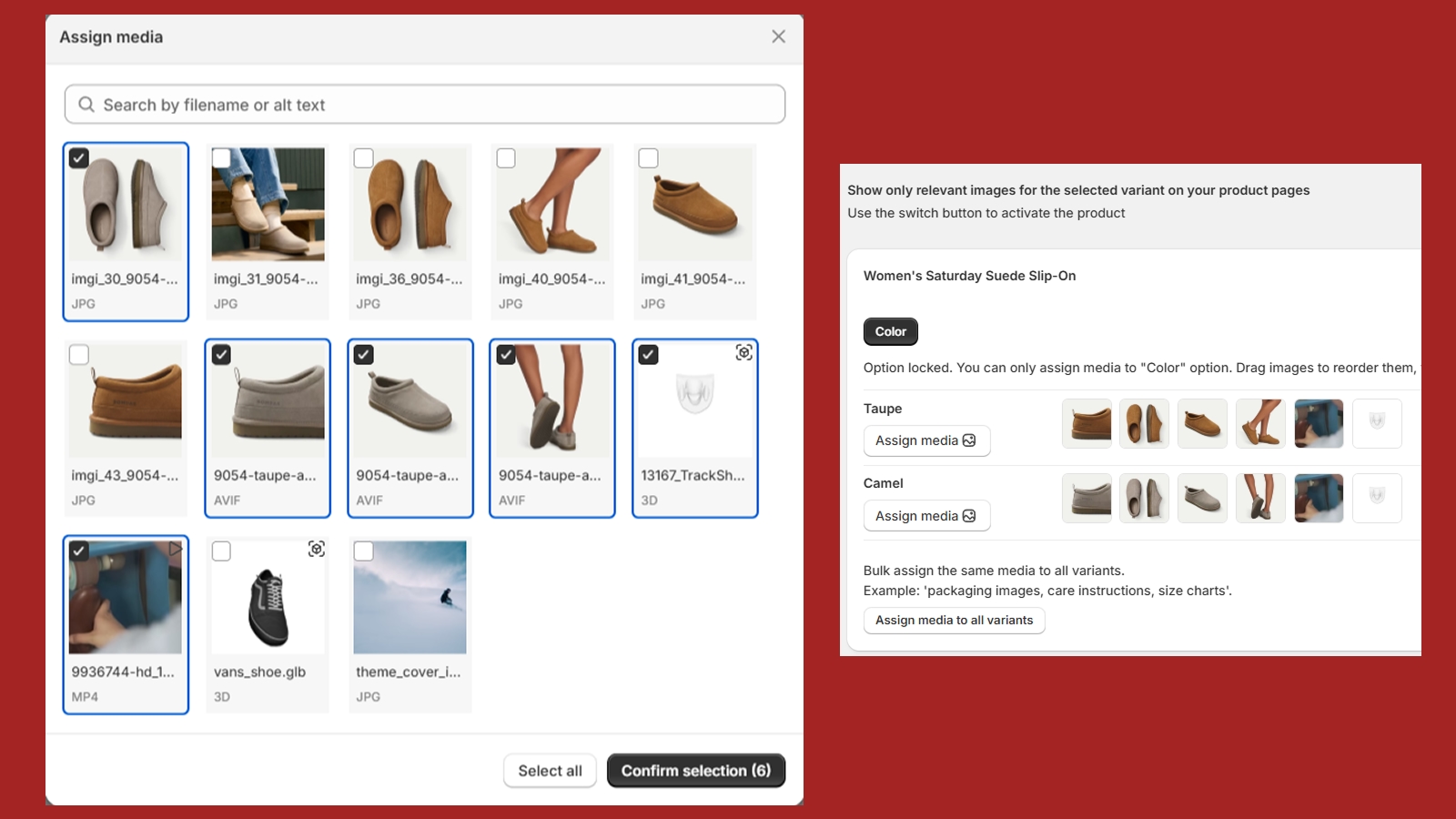The height and width of the screenshot is (819, 1456).
Task: Click the 3D placeholder thumbnail in Taupe row
Action: click(x=1376, y=423)
